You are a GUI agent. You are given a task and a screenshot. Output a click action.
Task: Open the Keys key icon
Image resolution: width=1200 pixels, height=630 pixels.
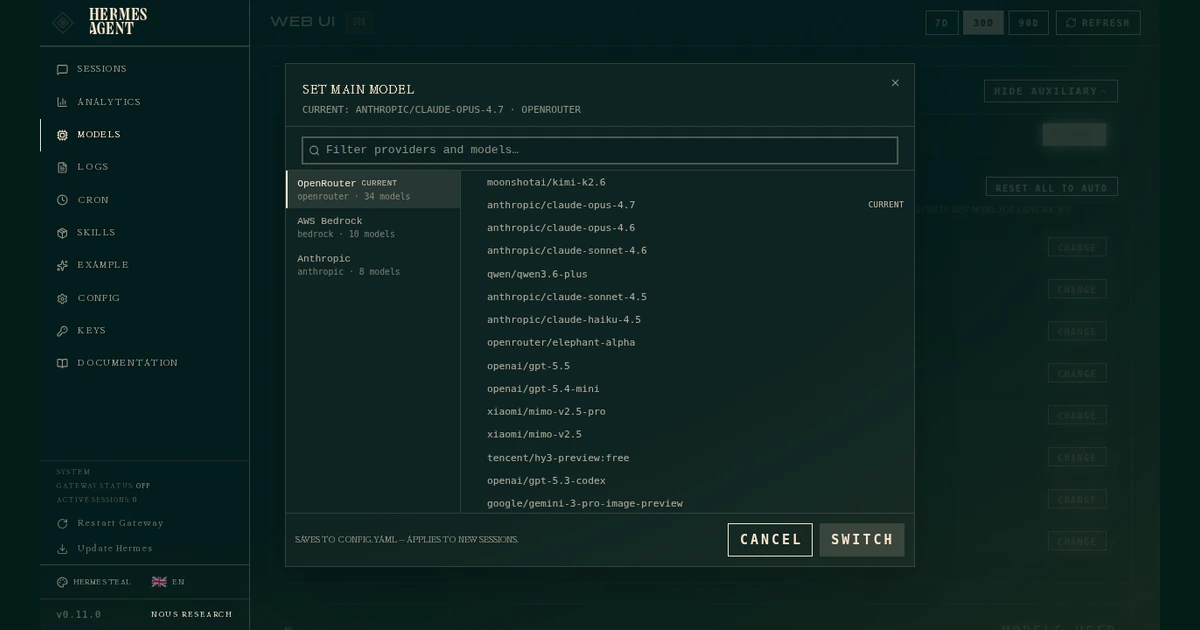click(62, 331)
